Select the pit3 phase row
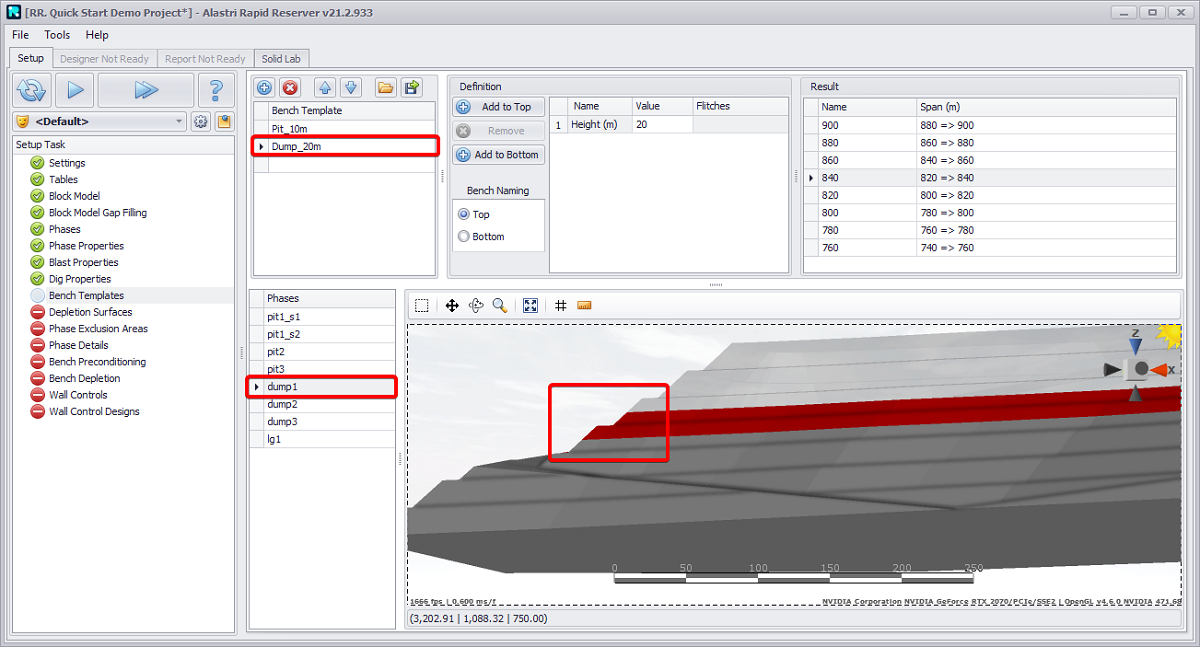Viewport: 1200px width, 647px height. coord(276,370)
